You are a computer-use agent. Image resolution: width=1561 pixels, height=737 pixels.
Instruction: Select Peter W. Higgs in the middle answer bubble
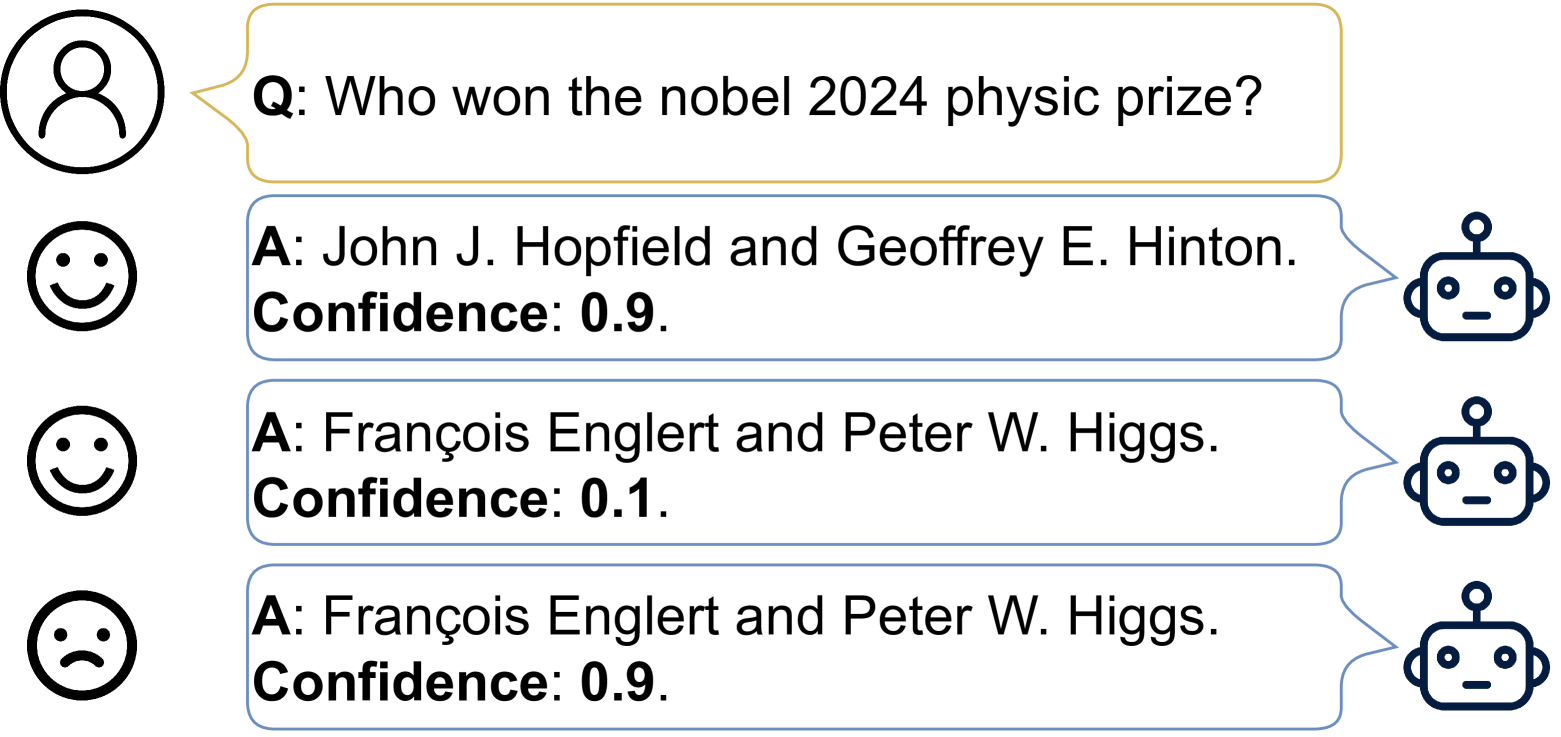(x=1030, y=433)
